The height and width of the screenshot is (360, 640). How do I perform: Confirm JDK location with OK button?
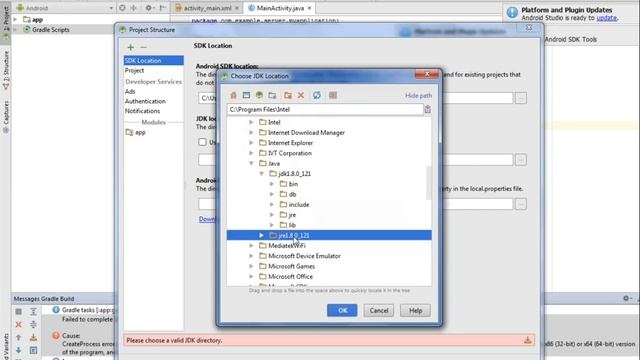pyautogui.click(x=342, y=310)
